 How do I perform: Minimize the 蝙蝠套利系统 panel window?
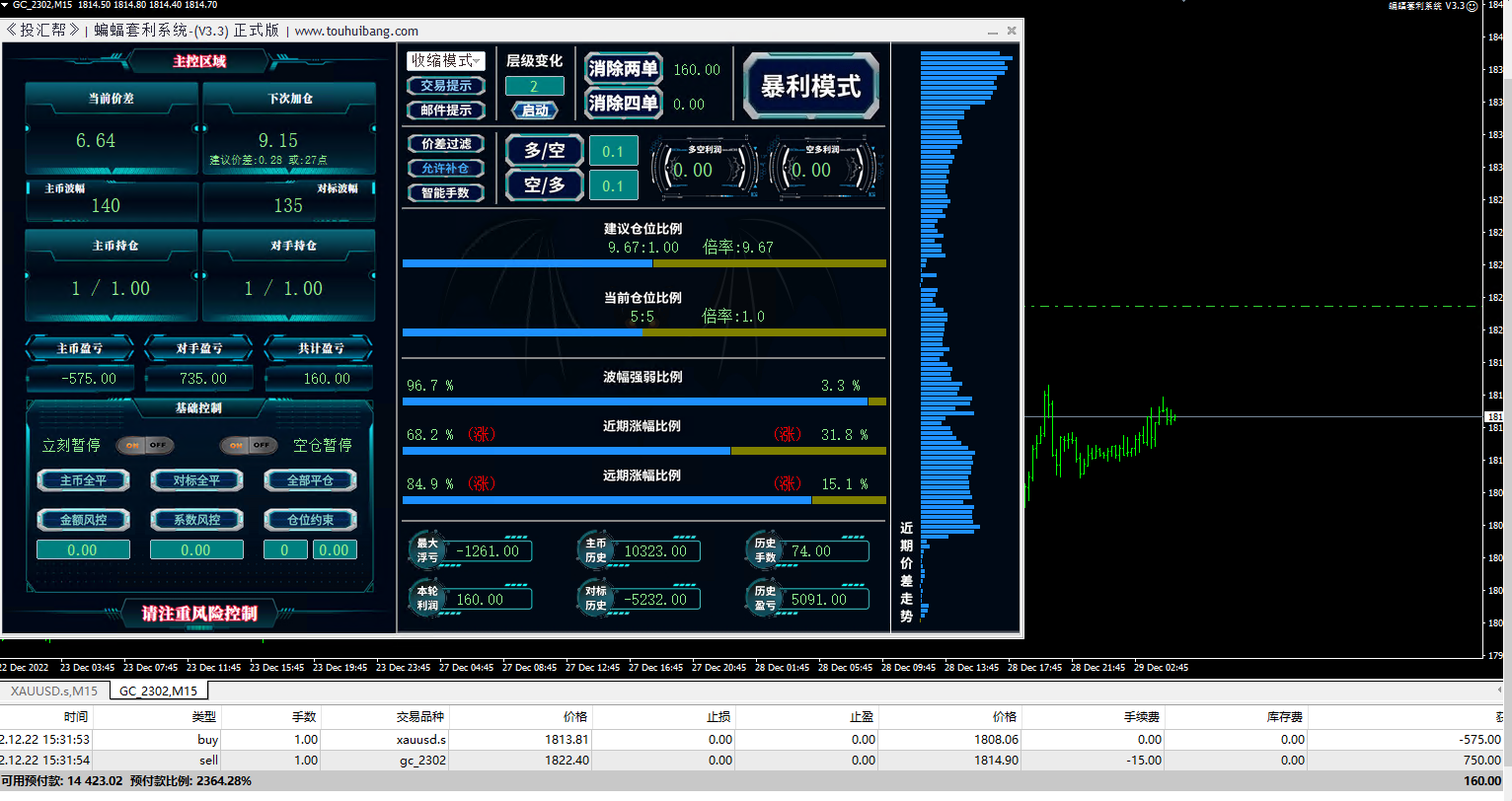pos(993,31)
